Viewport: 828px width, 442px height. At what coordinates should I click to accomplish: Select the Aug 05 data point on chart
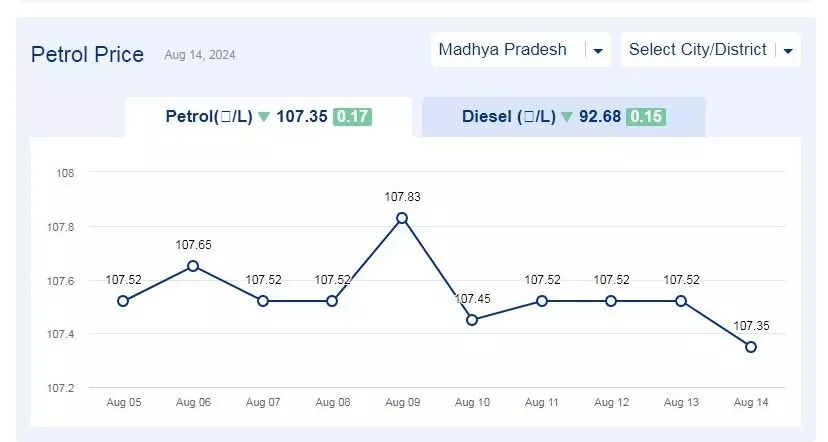point(123,301)
